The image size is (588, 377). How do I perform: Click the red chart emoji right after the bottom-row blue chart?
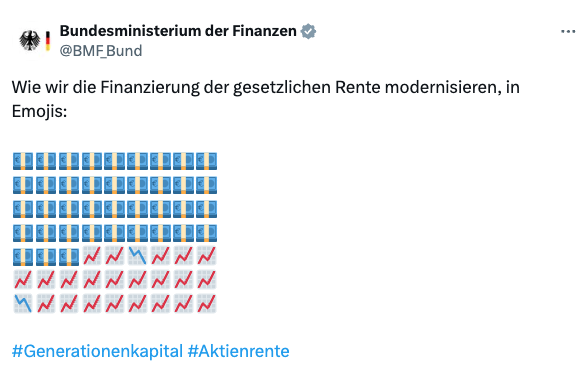pyautogui.click(x=46, y=303)
